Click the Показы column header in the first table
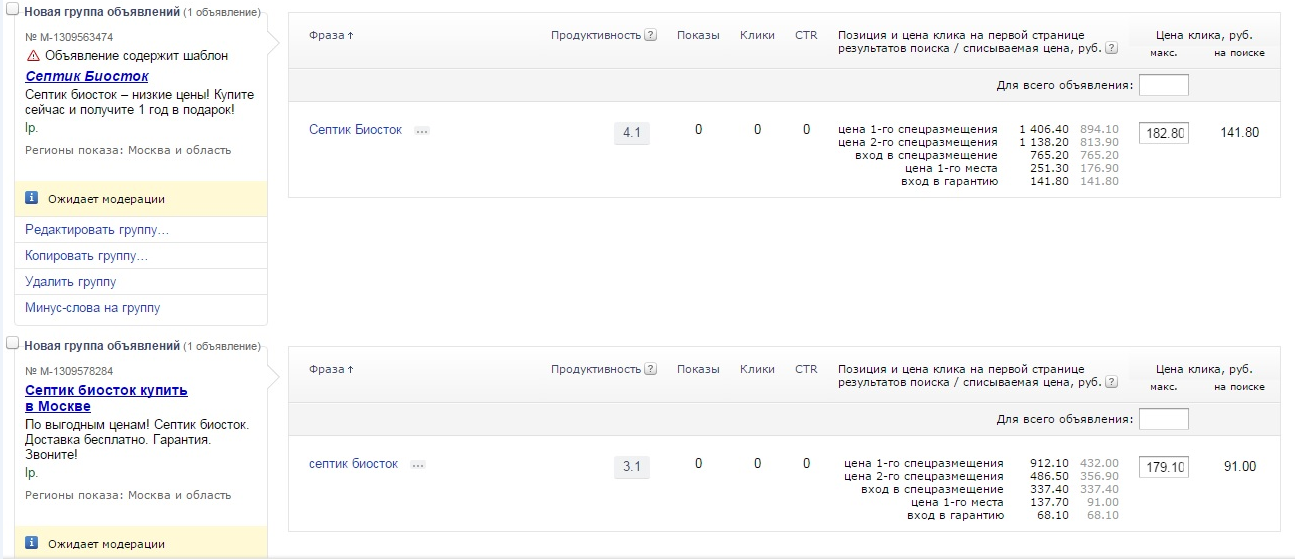The image size is (1295, 559). point(698,35)
